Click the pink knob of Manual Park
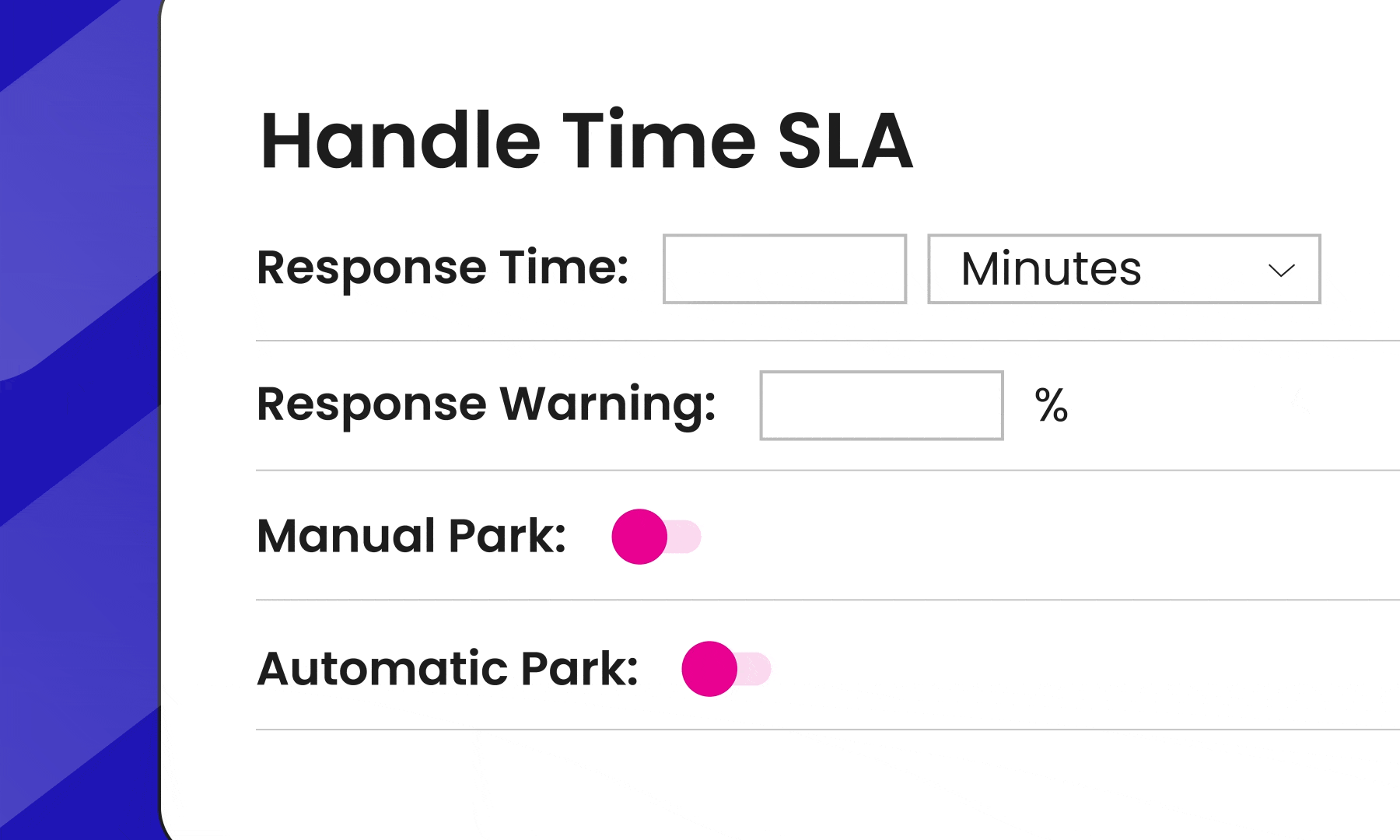This screenshot has height=840, width=1400. (639, 537)
